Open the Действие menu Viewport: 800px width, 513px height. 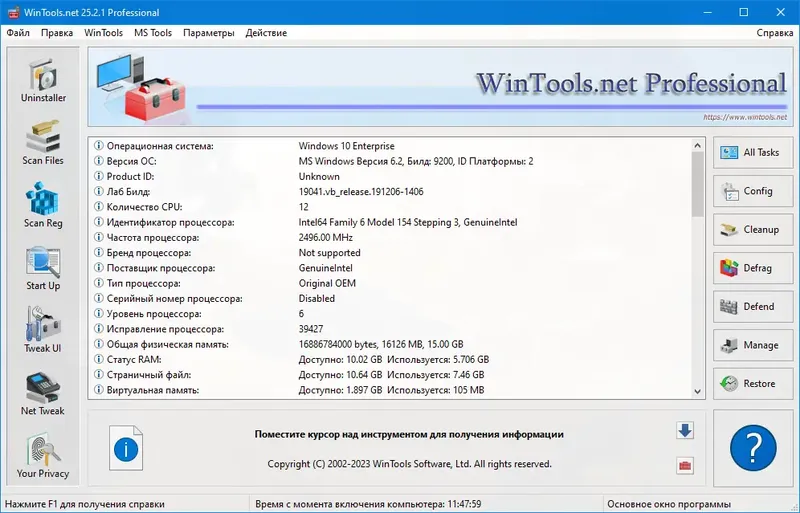266,33
